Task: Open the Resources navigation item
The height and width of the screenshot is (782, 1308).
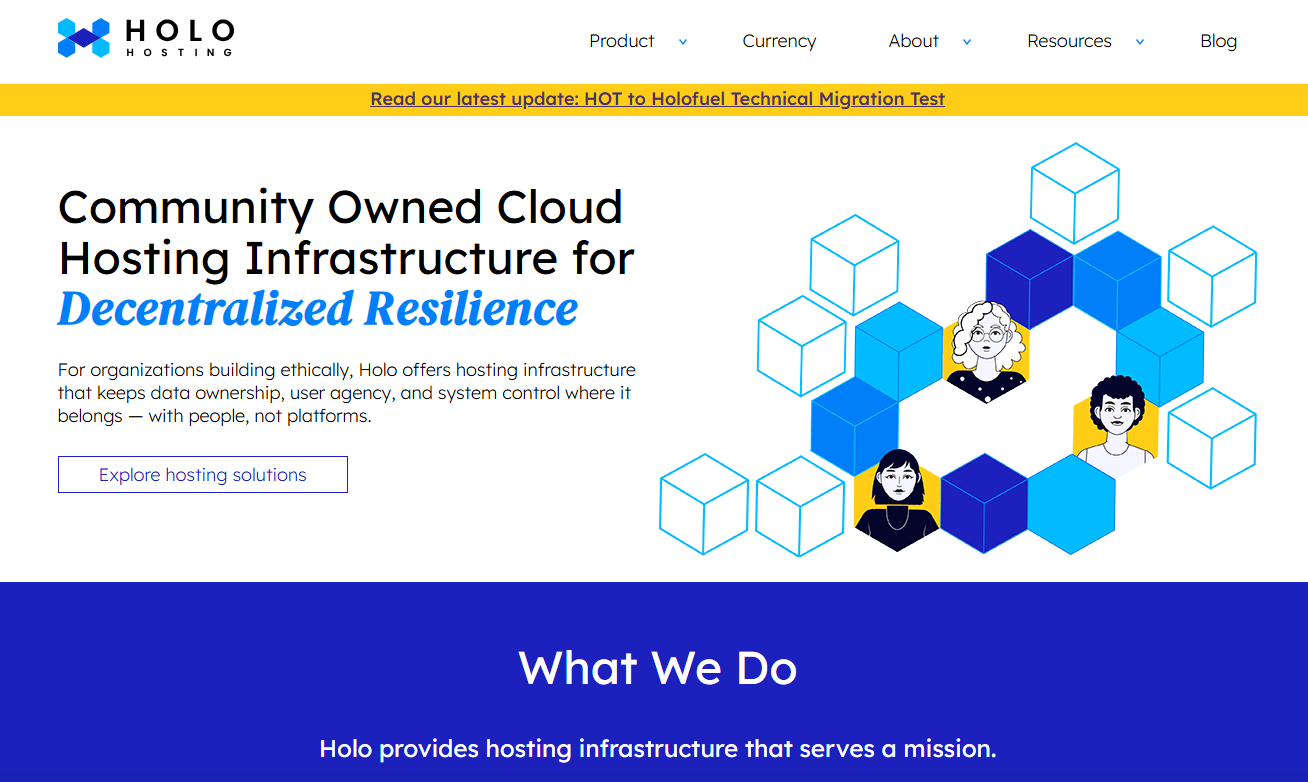Action: 1069,41
